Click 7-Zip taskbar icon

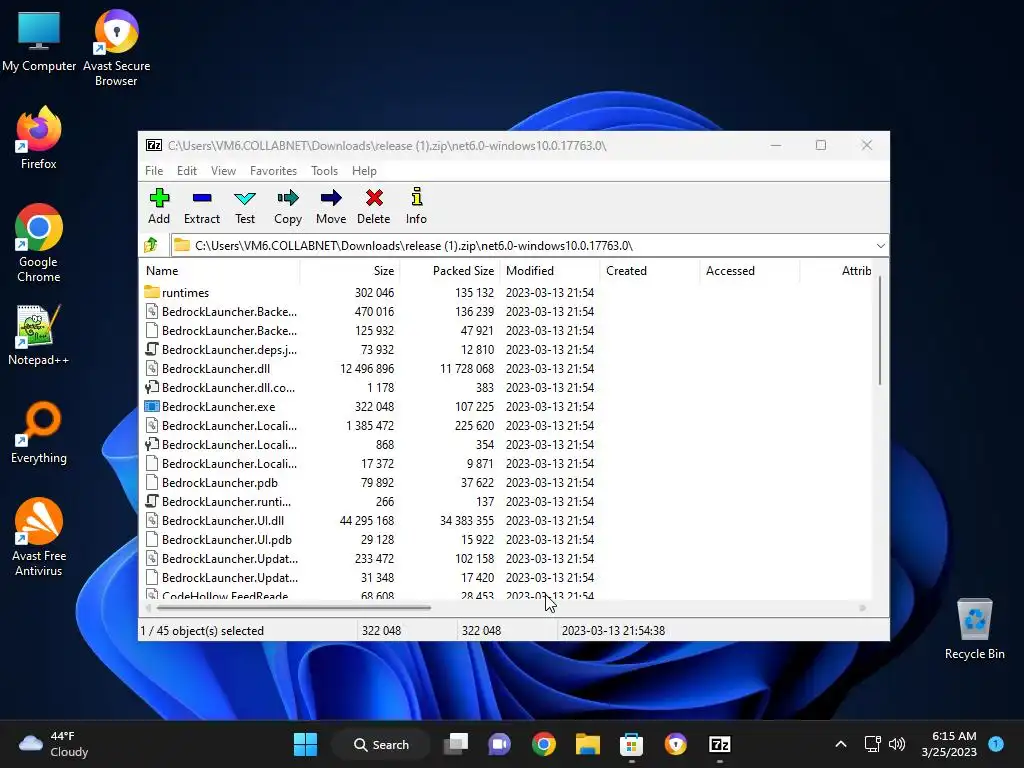coord(719,744)
